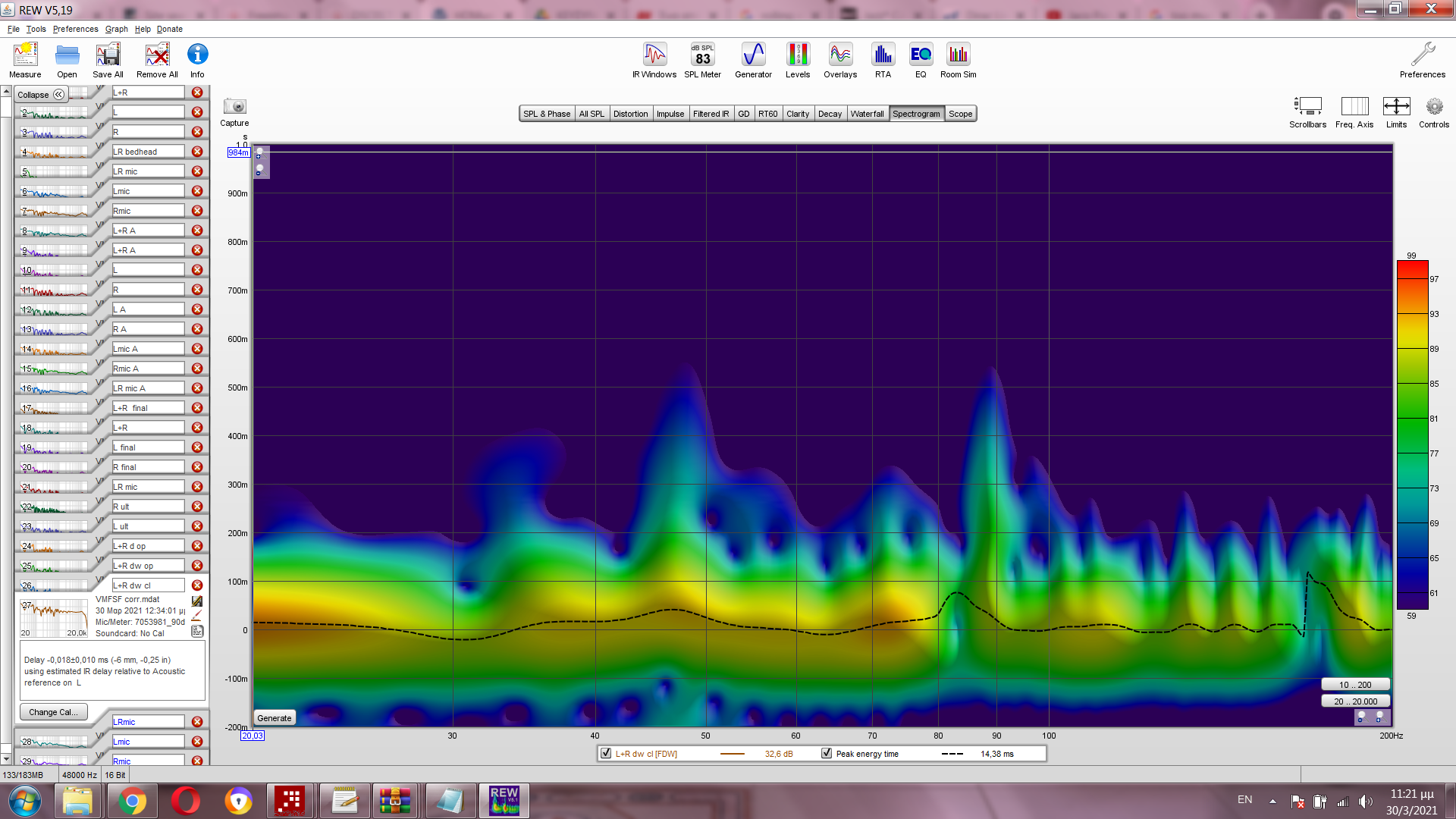
Task: Open the Limits panel
Action: (1396, 107)
